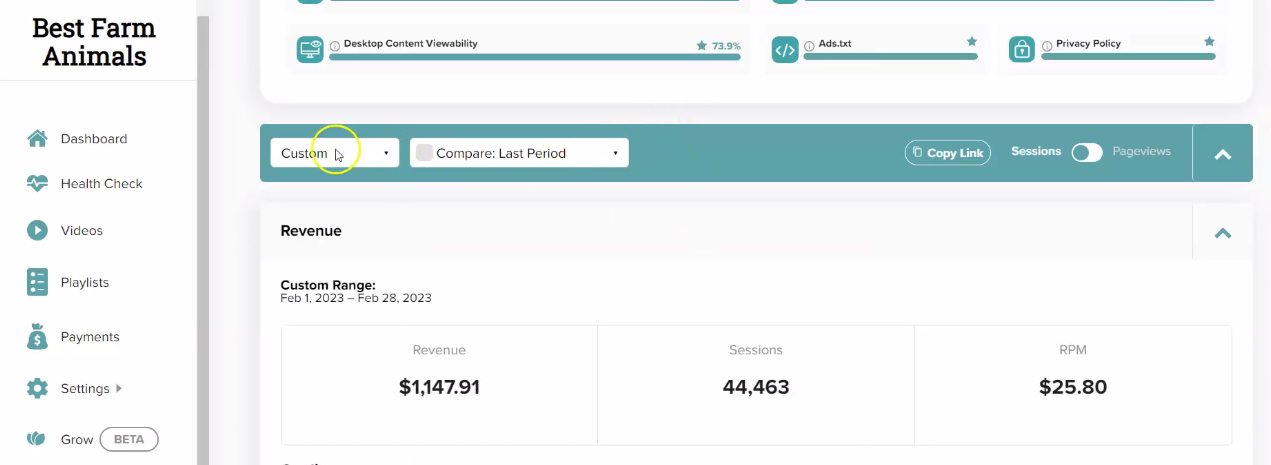Image resolution: width=1271 pixels, height=465 pixels.
Task: Select Pageviews label in filter bar
Action: pos(1141,152)
